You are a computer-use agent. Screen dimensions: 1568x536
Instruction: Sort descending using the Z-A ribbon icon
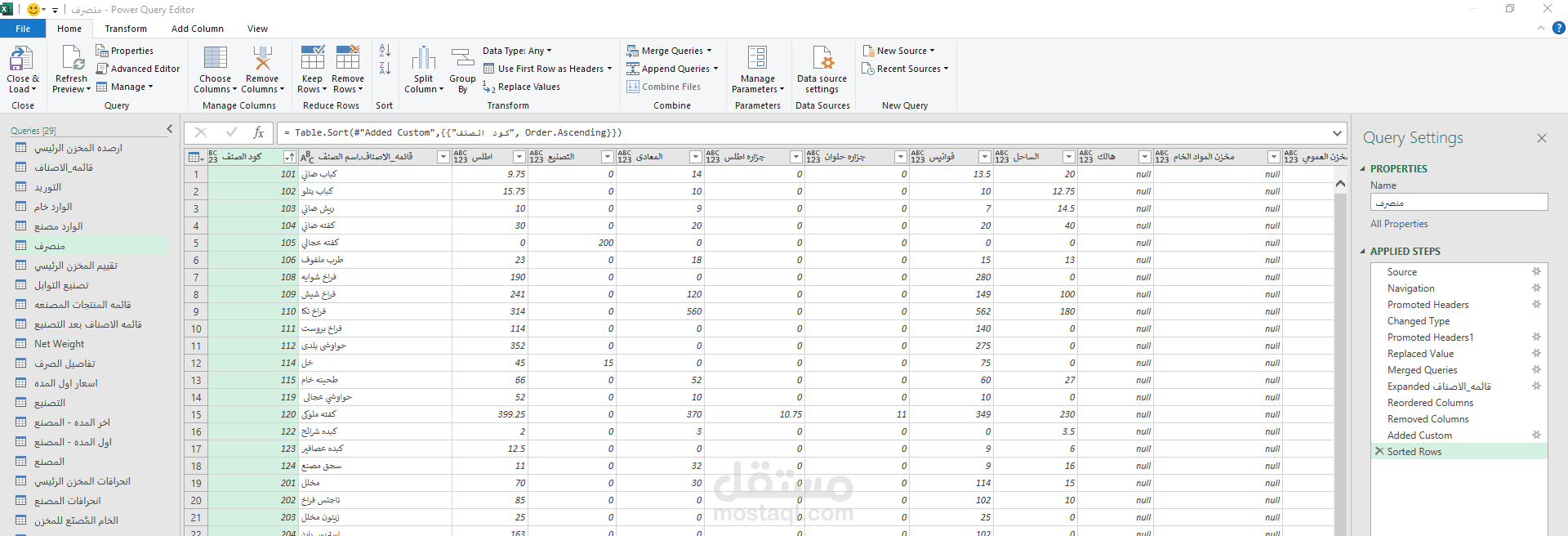(385, 69)
